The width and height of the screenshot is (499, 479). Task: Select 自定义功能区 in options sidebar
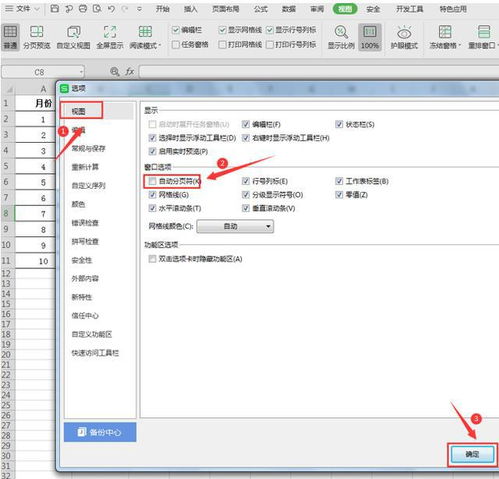(x=92, y=334)
